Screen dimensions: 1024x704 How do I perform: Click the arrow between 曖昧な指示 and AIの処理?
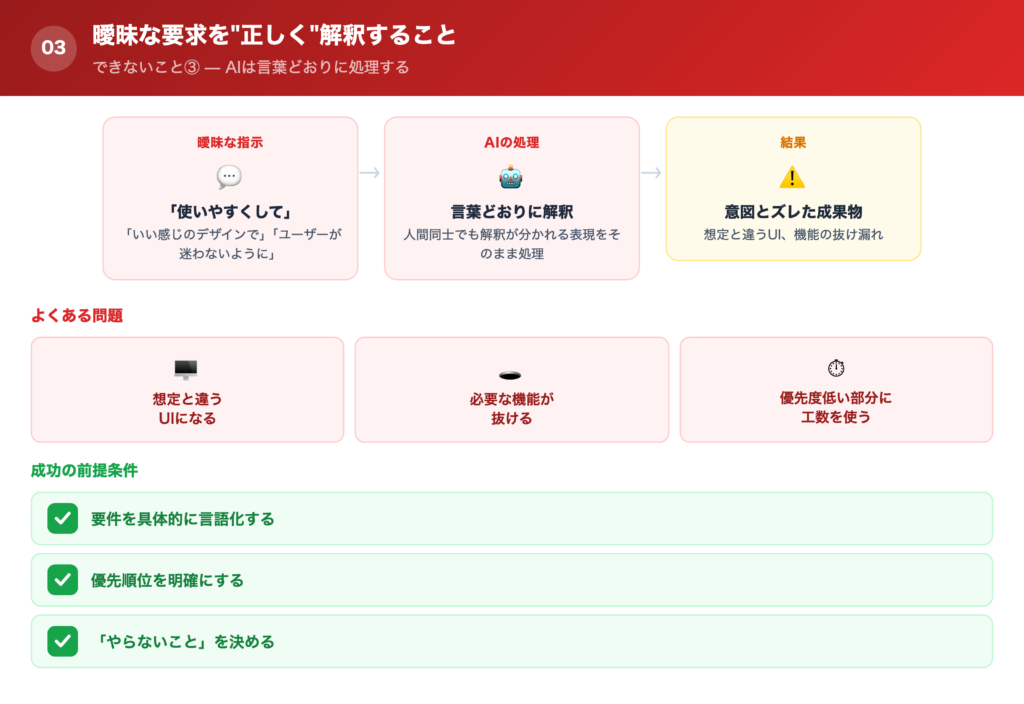point(371,172)
